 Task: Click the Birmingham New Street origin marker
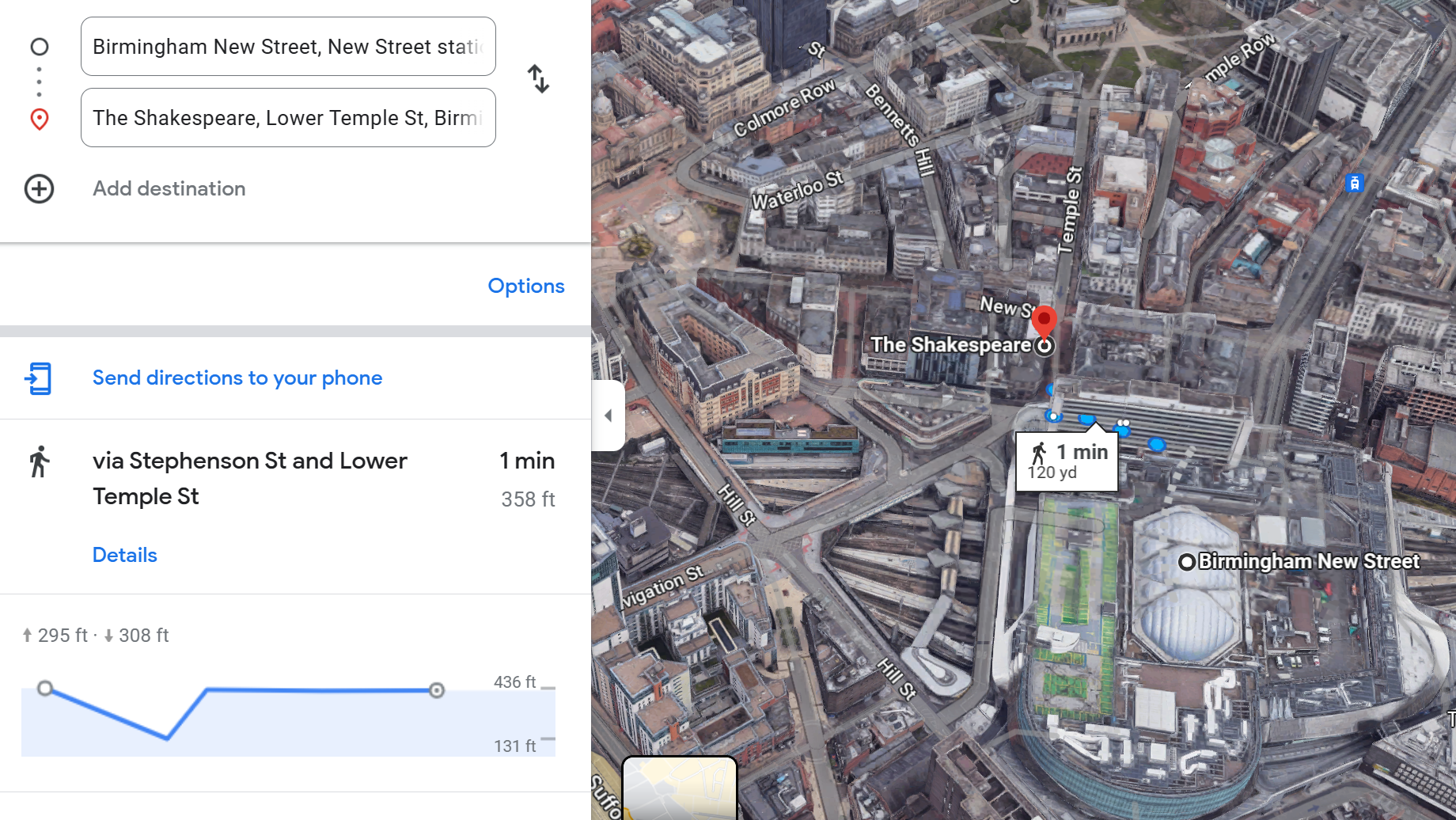tap(1187, 562)
